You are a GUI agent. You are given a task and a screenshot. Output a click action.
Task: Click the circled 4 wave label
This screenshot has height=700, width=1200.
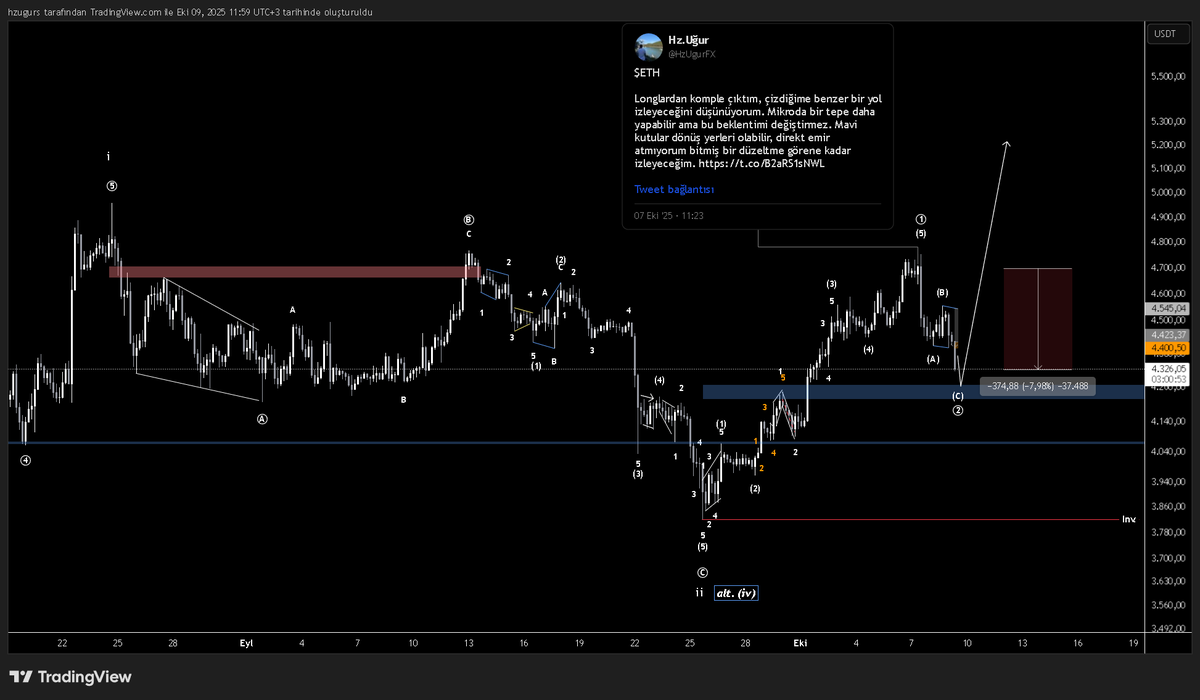(x=25, y=461)
